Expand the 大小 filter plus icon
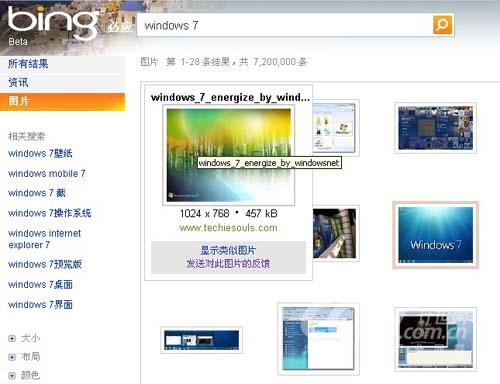 (12, 339)
